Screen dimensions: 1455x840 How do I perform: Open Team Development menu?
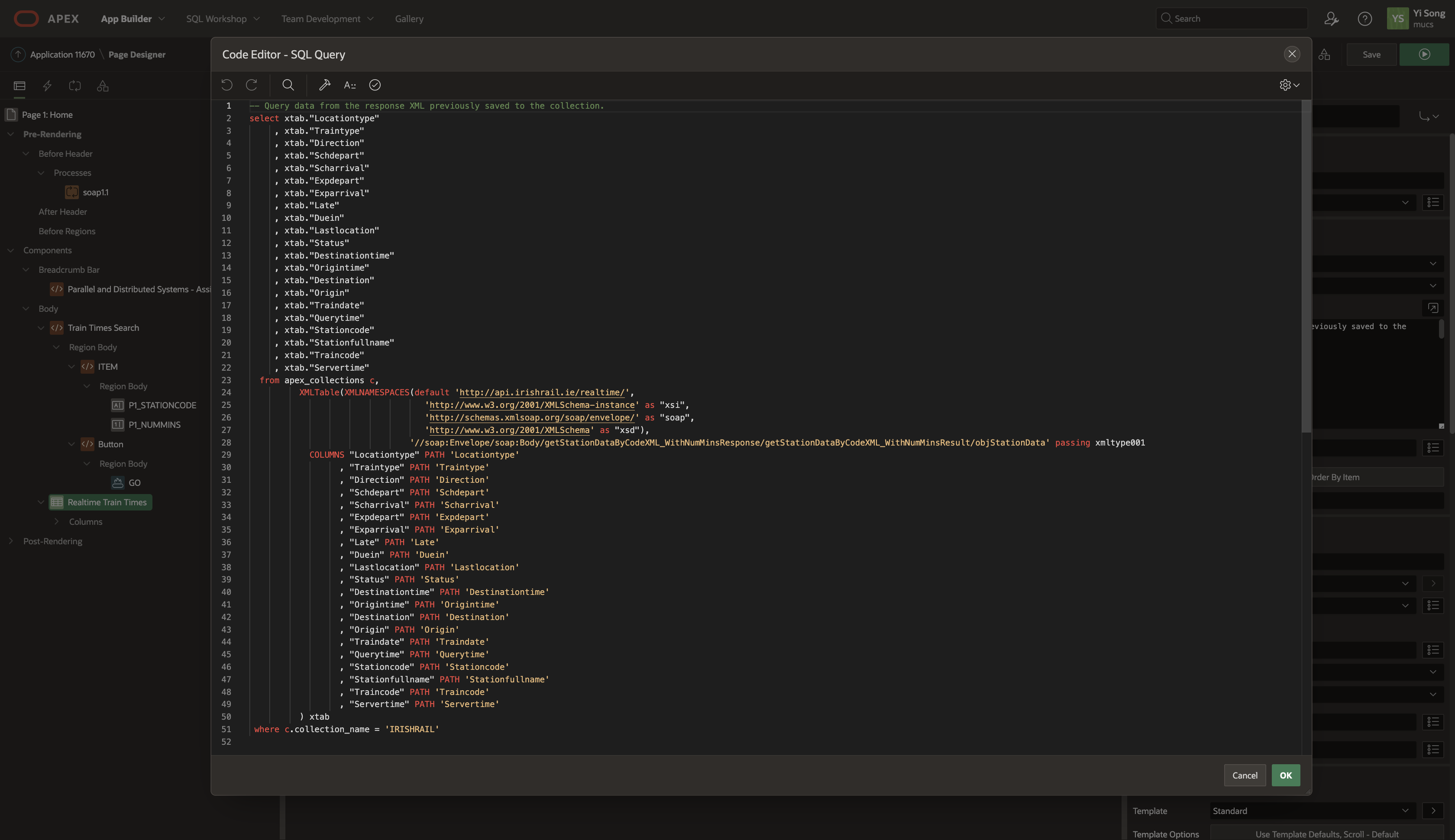tap(327, 19)
